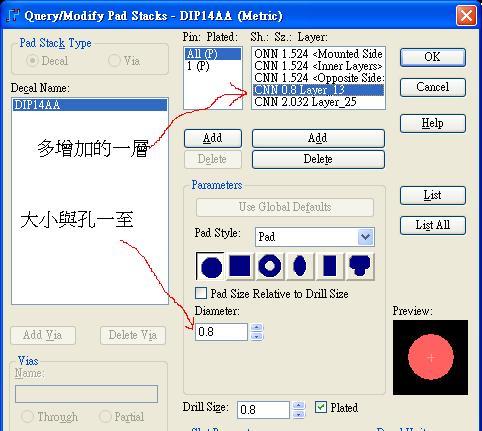This screenshot has width=482, height=431.
Task: Select the DIP14AA decal name entry
Action: (x=90, y=105)
